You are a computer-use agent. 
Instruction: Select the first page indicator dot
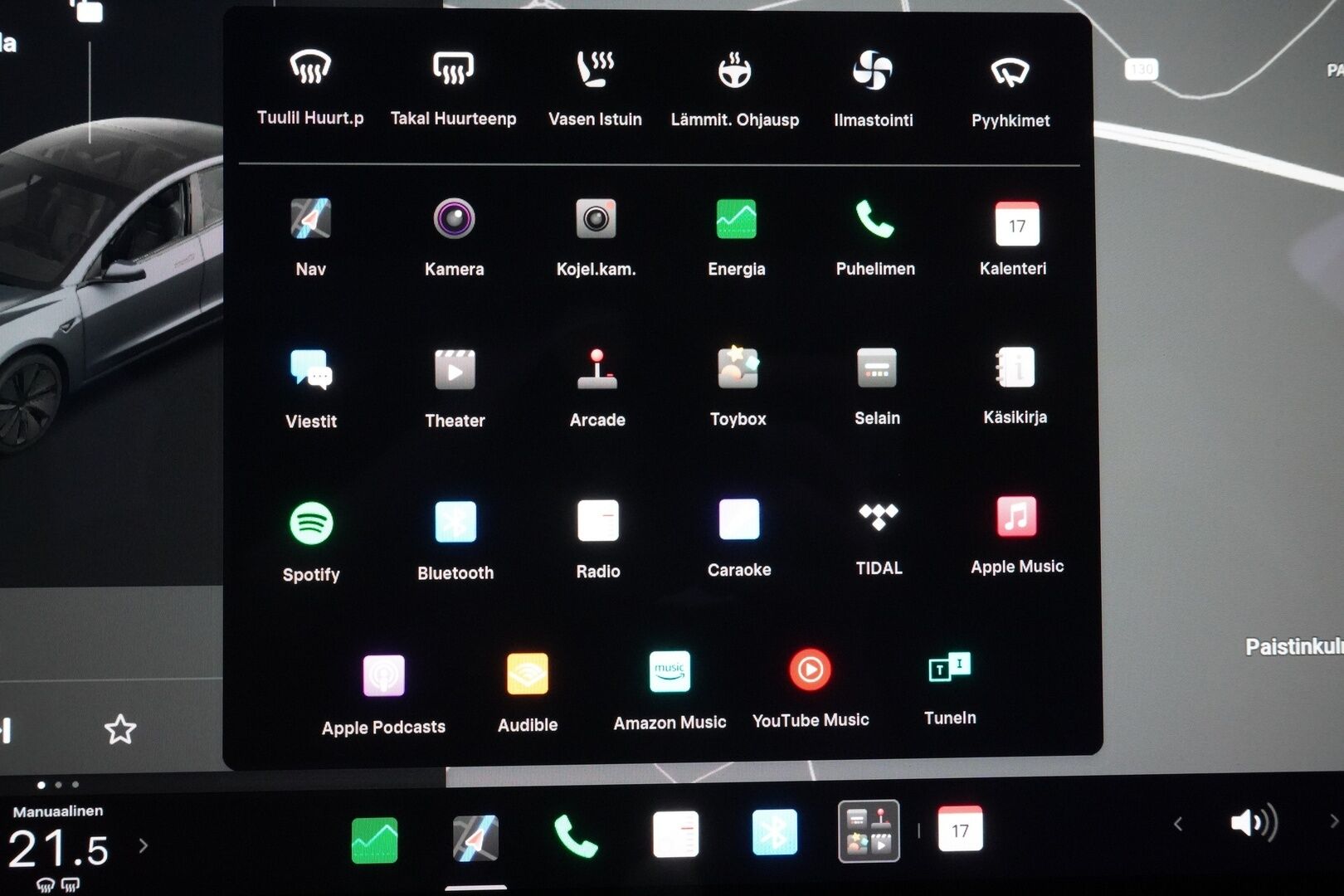[x=41, y=785]
